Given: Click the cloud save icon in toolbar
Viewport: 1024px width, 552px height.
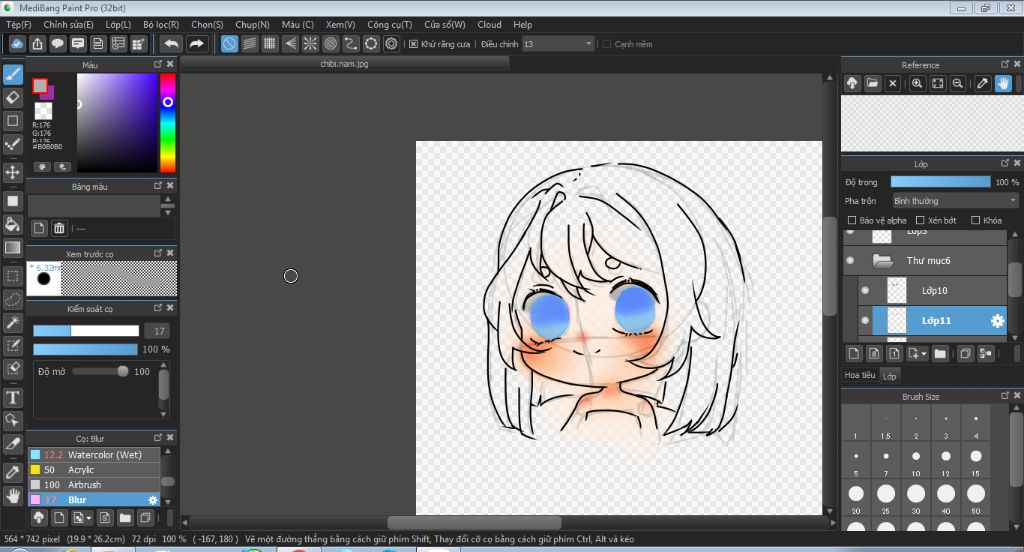Looking at the screenshot, I should click(x=17, y=44).
